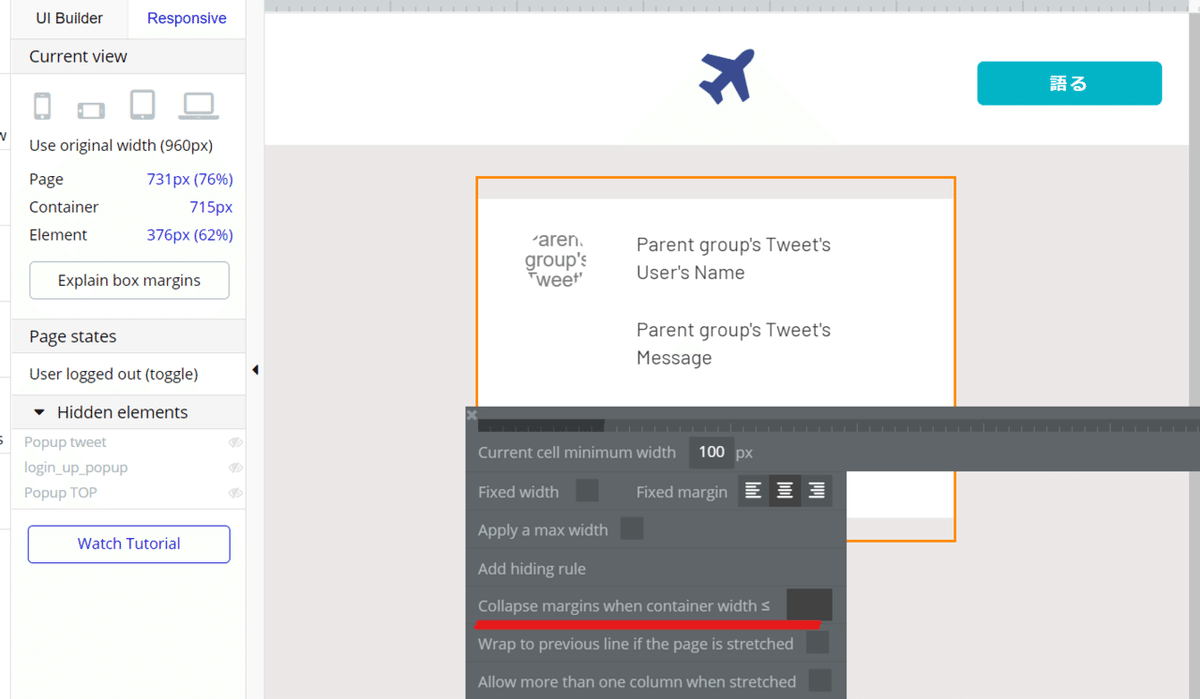Select the mobile landscape view icon
This screenshot has width=1200, height=699.
(x=91, y=109)
